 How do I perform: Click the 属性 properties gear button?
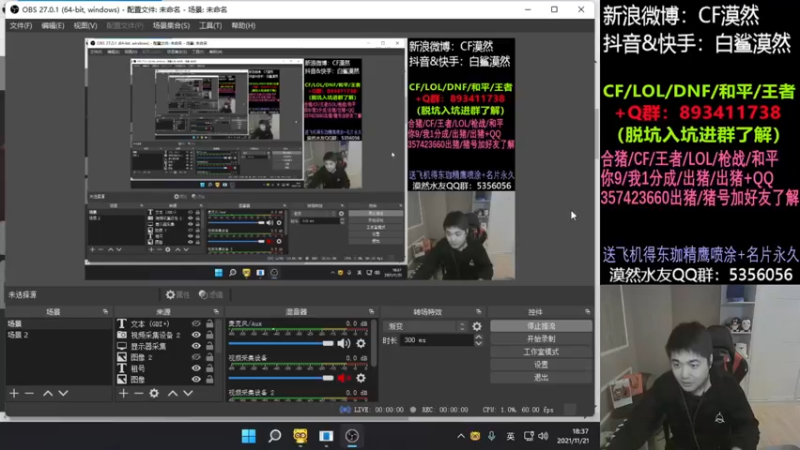click(178, 294)
